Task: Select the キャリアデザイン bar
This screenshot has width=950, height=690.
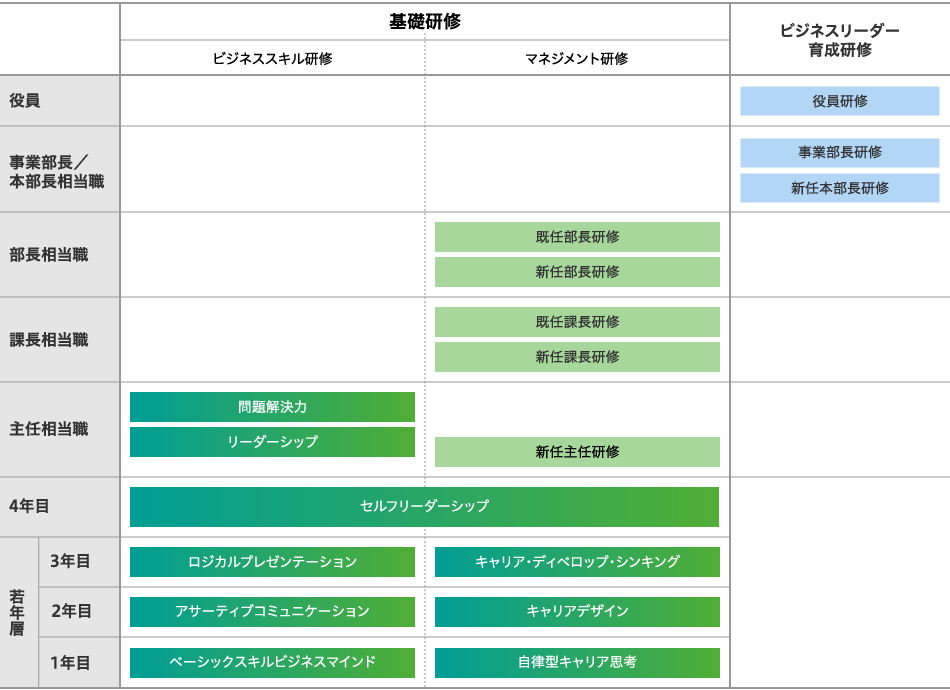Action: pos(577,612)
